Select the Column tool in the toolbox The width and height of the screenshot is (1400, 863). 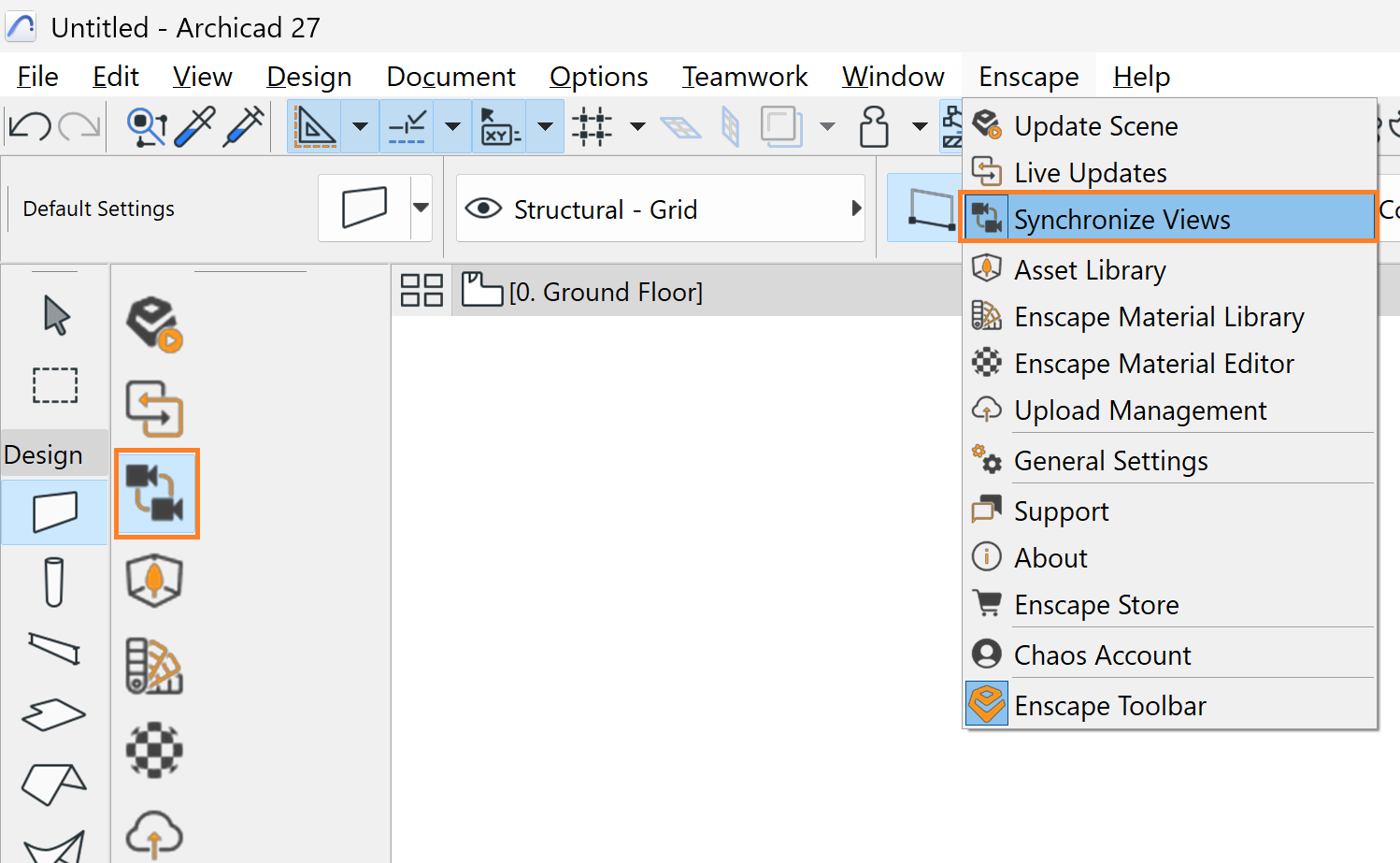[x=54, y=583]
